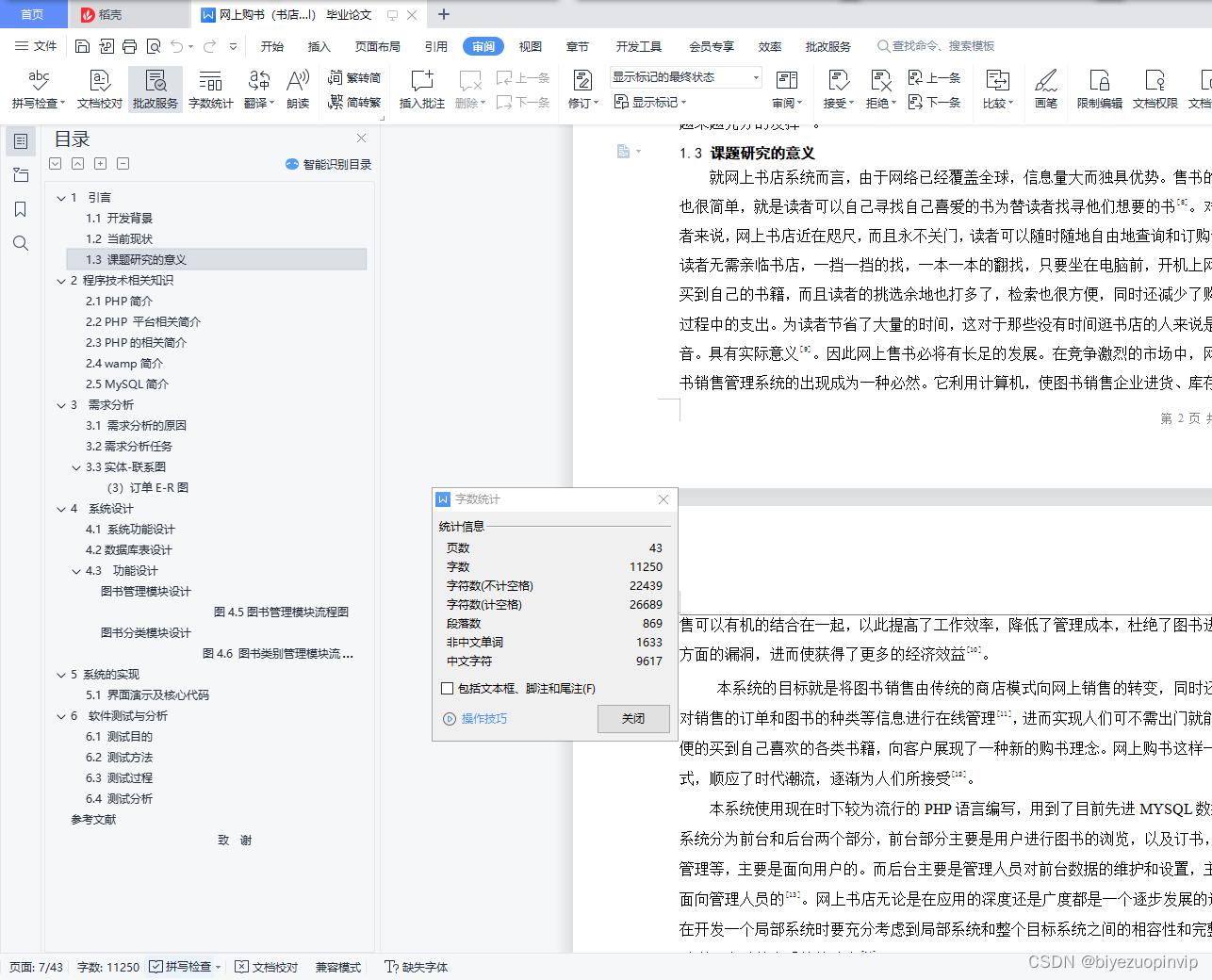The height and width of the screenshot is (980, 1212).
Task: Click the command search box (查找命令)
Action: coord(936,46)
